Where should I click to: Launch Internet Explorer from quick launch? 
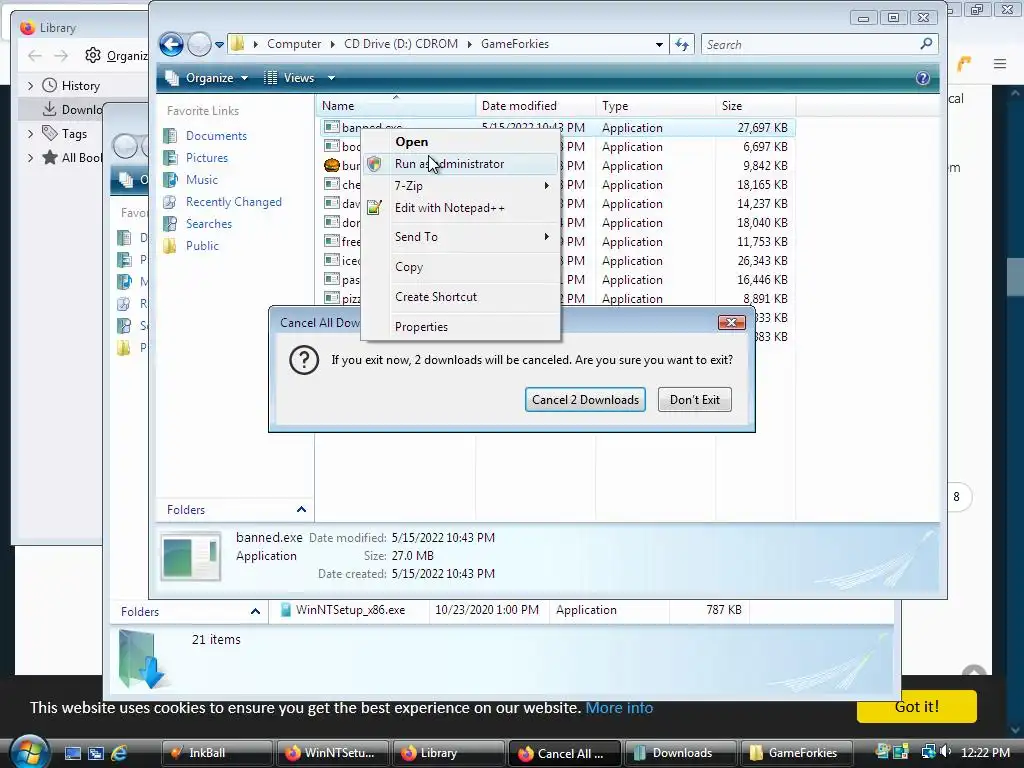(119, 753)
